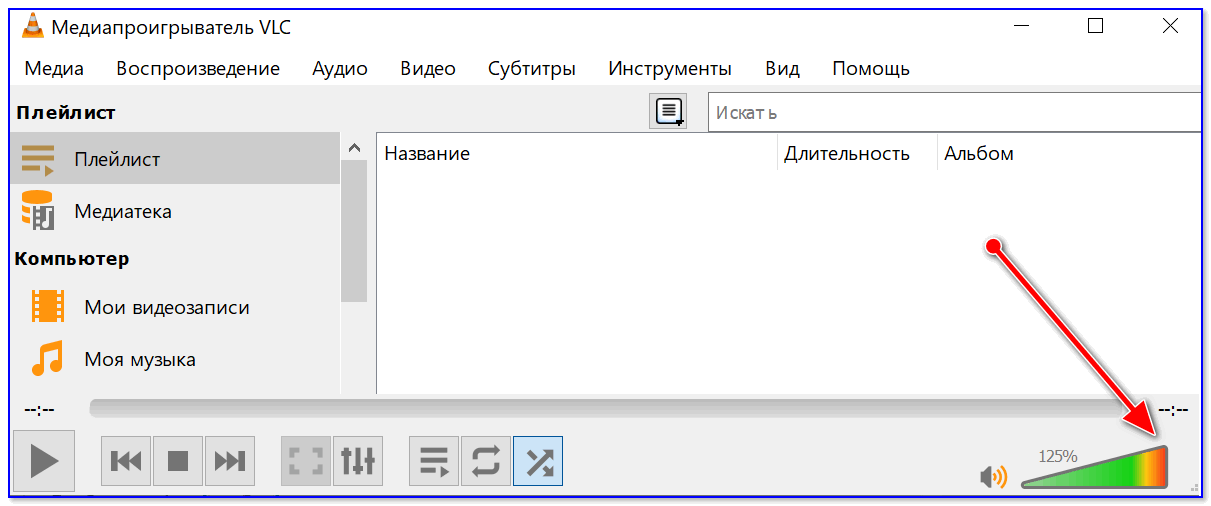
Task: Click the film strip icon of Мои видеозаписи
Action: (47, 306)
